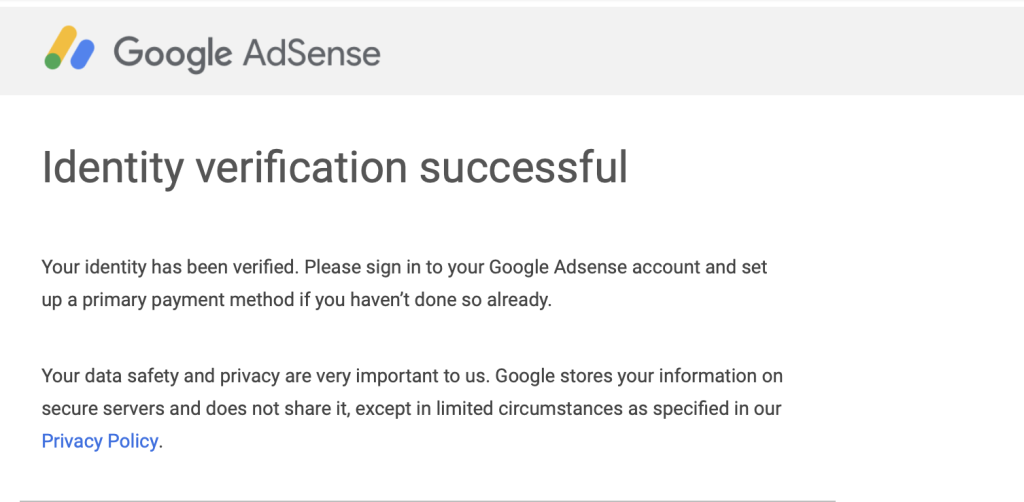Click the "AdSense" wordmark in the header
Screen dimensions: 1024x502
(311, 52)
